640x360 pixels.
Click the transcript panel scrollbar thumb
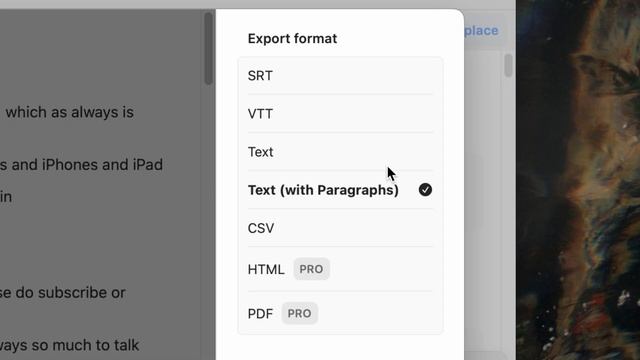coord(209,49)
